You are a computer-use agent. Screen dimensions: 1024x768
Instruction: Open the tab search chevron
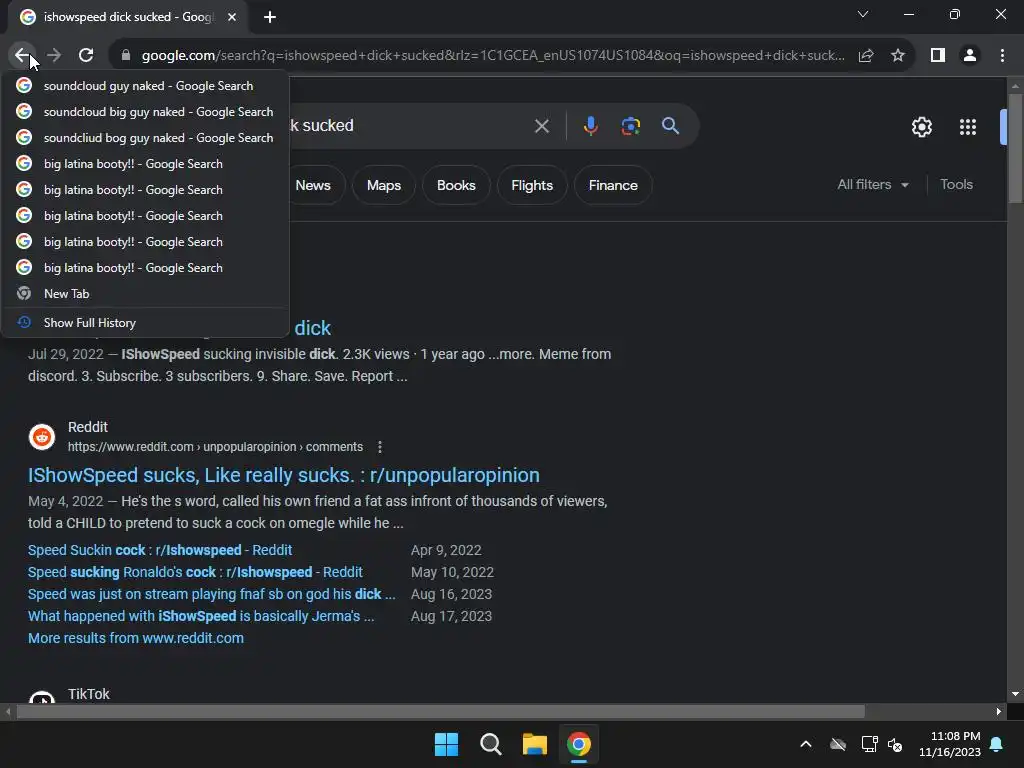tap(863, 14)
